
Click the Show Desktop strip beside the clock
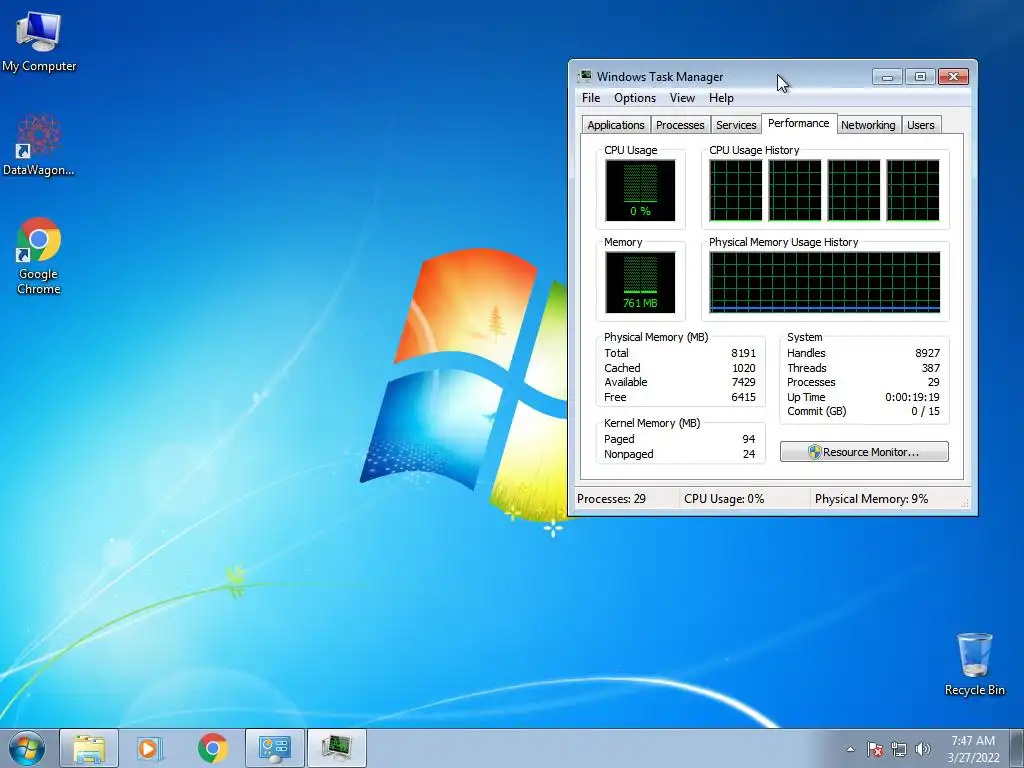coord(1016,748)
